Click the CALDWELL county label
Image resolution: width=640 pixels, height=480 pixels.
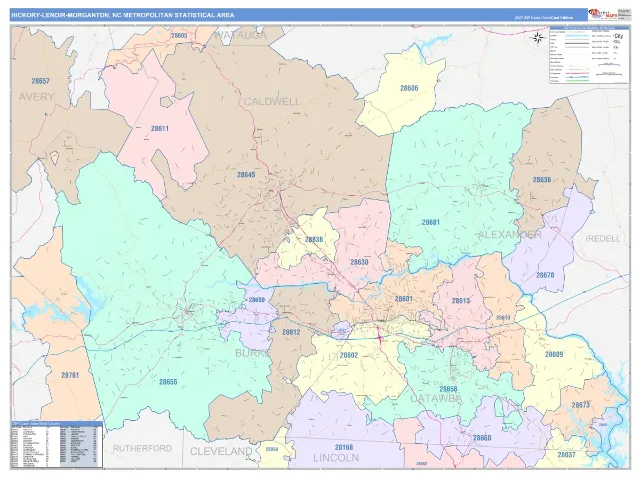coord(272,102)
